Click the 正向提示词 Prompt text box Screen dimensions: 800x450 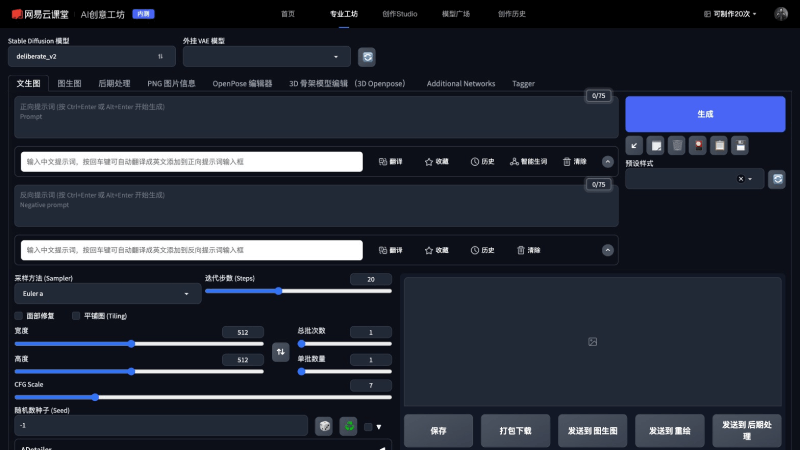pos(300,117)
